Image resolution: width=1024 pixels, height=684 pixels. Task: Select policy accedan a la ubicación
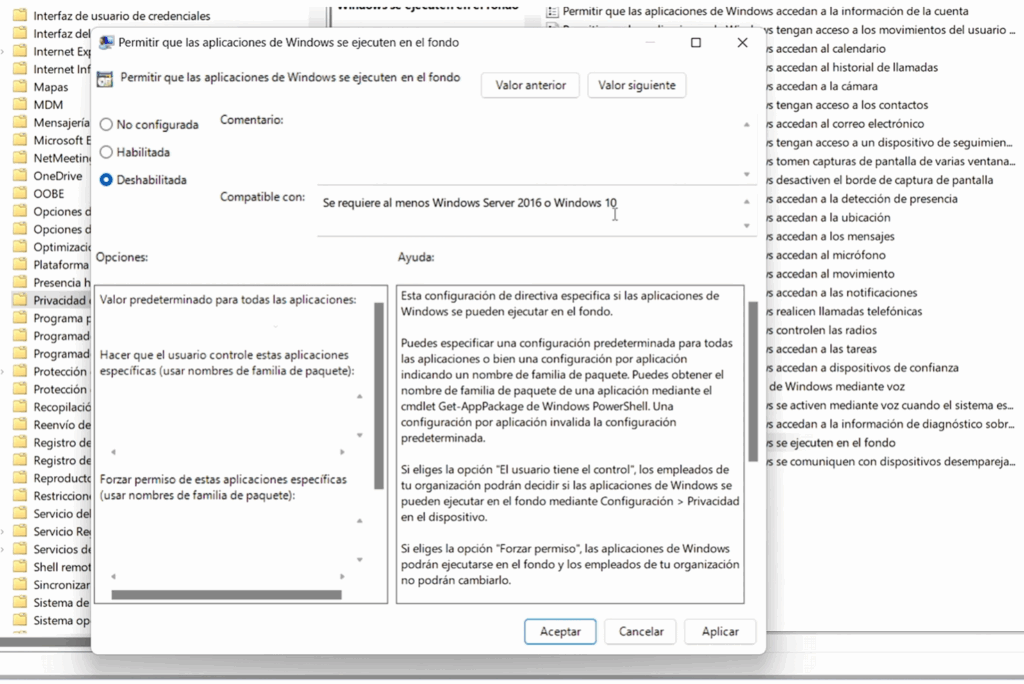pyautogui.click(x=828, y=218)
